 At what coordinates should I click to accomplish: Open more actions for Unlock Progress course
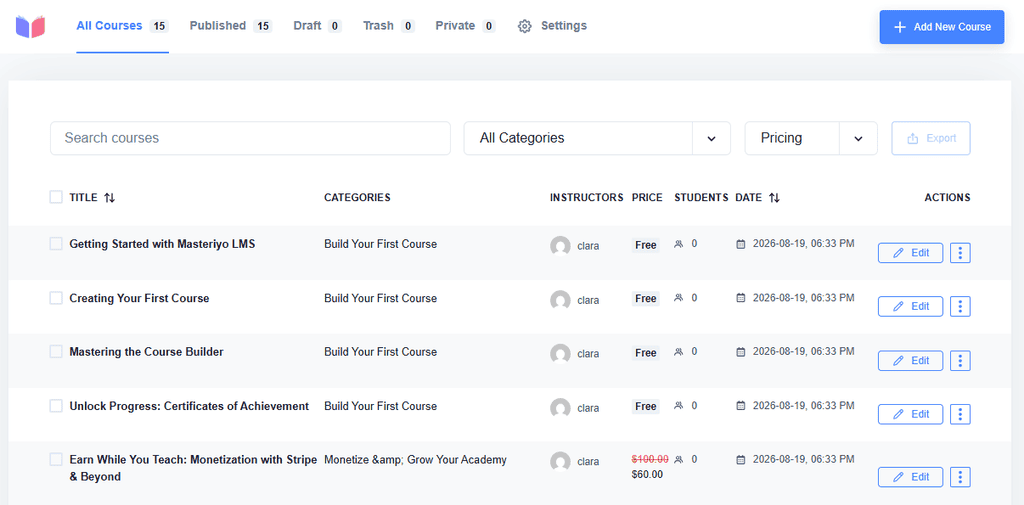[960, 414]
